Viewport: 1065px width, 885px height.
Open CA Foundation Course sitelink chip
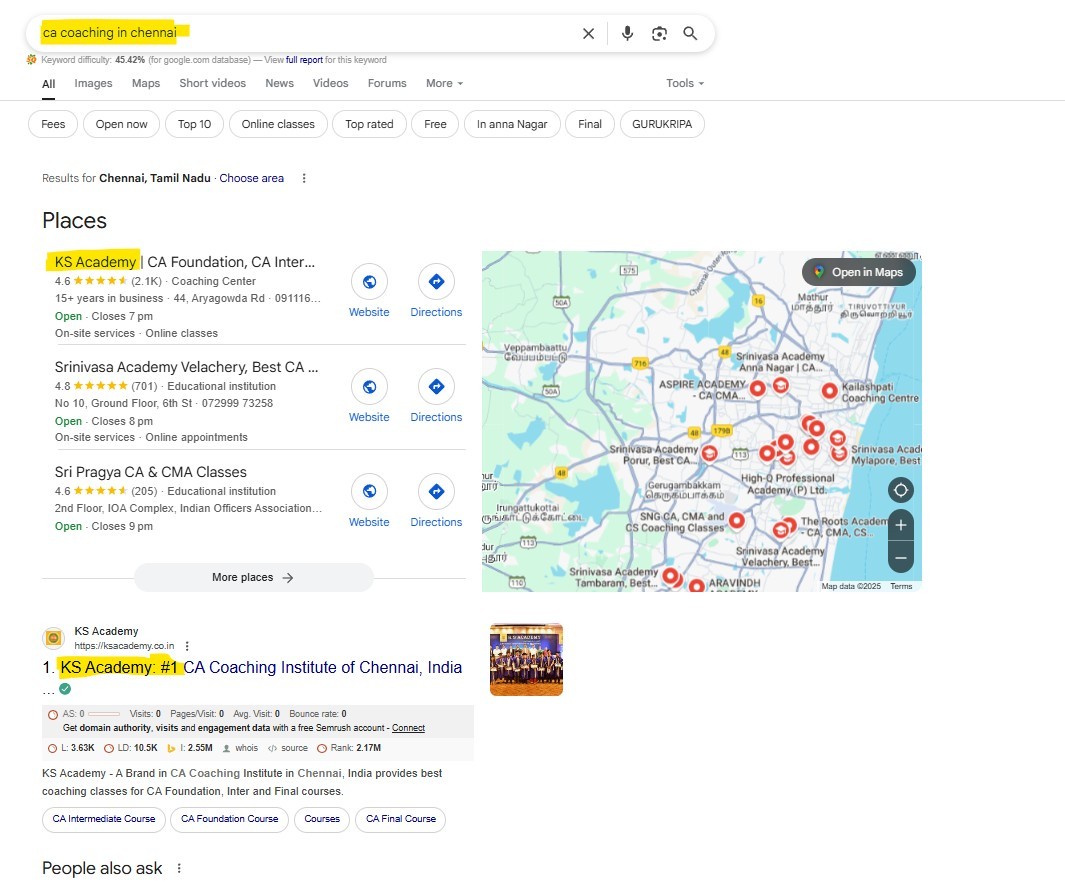pos(230,819)
